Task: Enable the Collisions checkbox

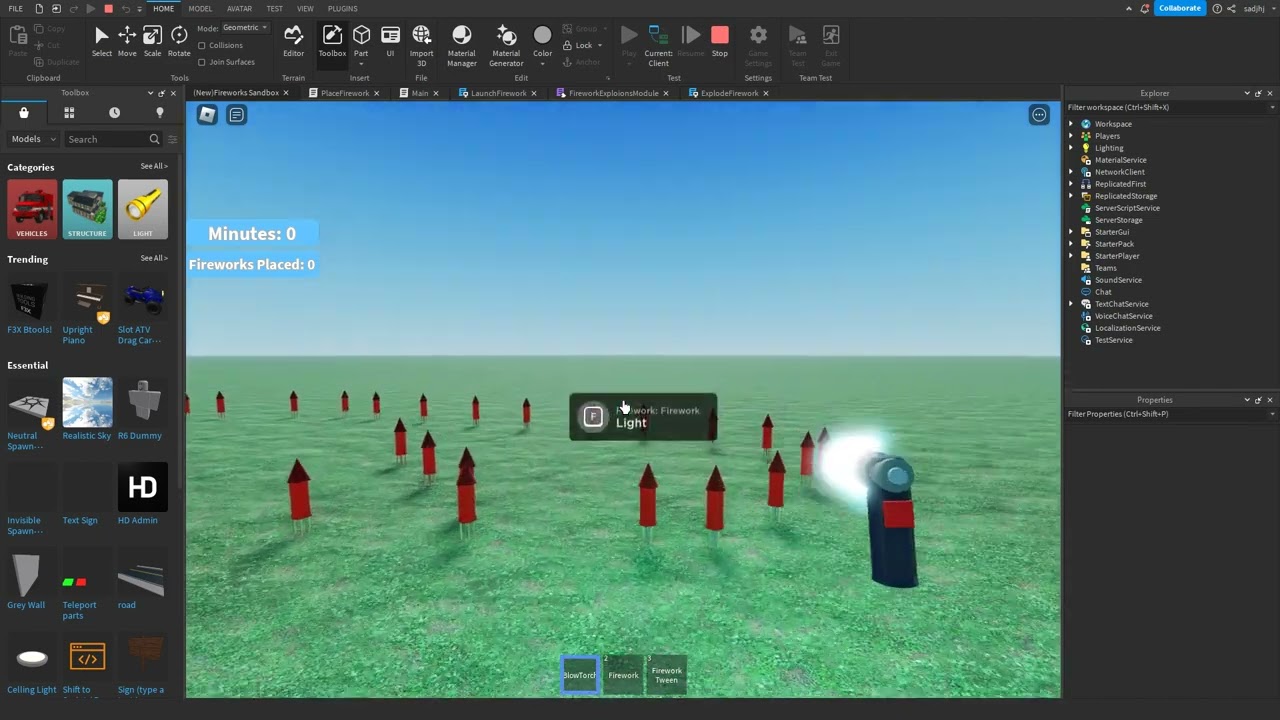Action: [202, 45]
